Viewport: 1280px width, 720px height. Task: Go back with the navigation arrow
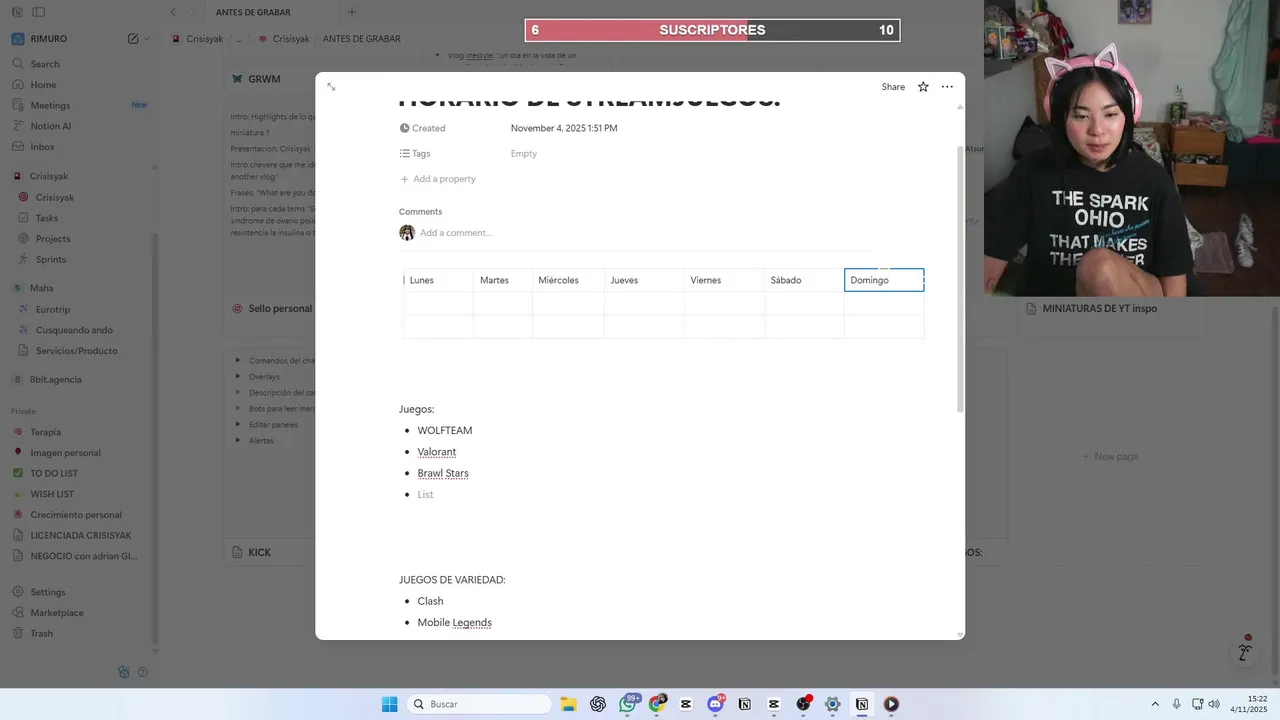(x=173, y=12)
